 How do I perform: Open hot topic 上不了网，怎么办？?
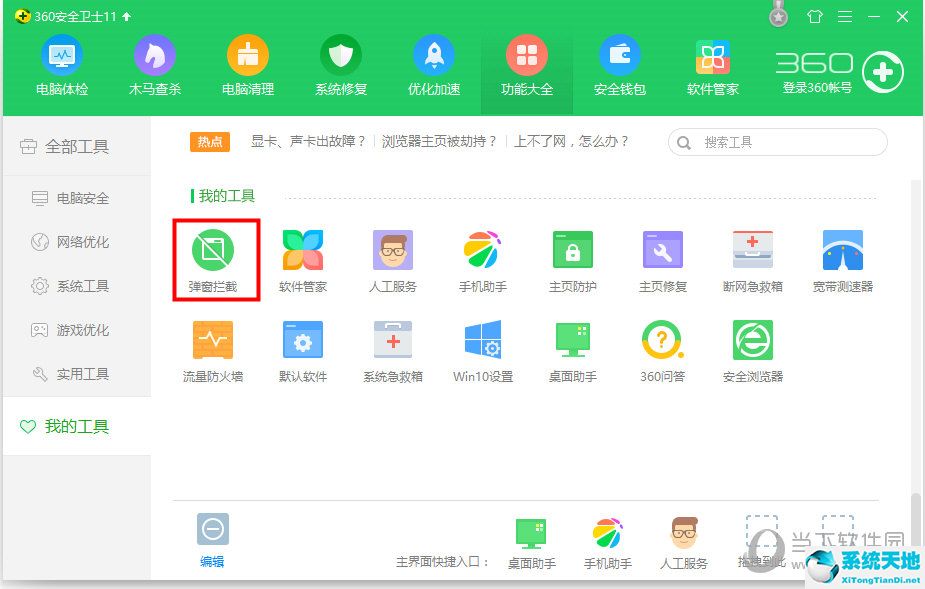(x=572, y=142)
